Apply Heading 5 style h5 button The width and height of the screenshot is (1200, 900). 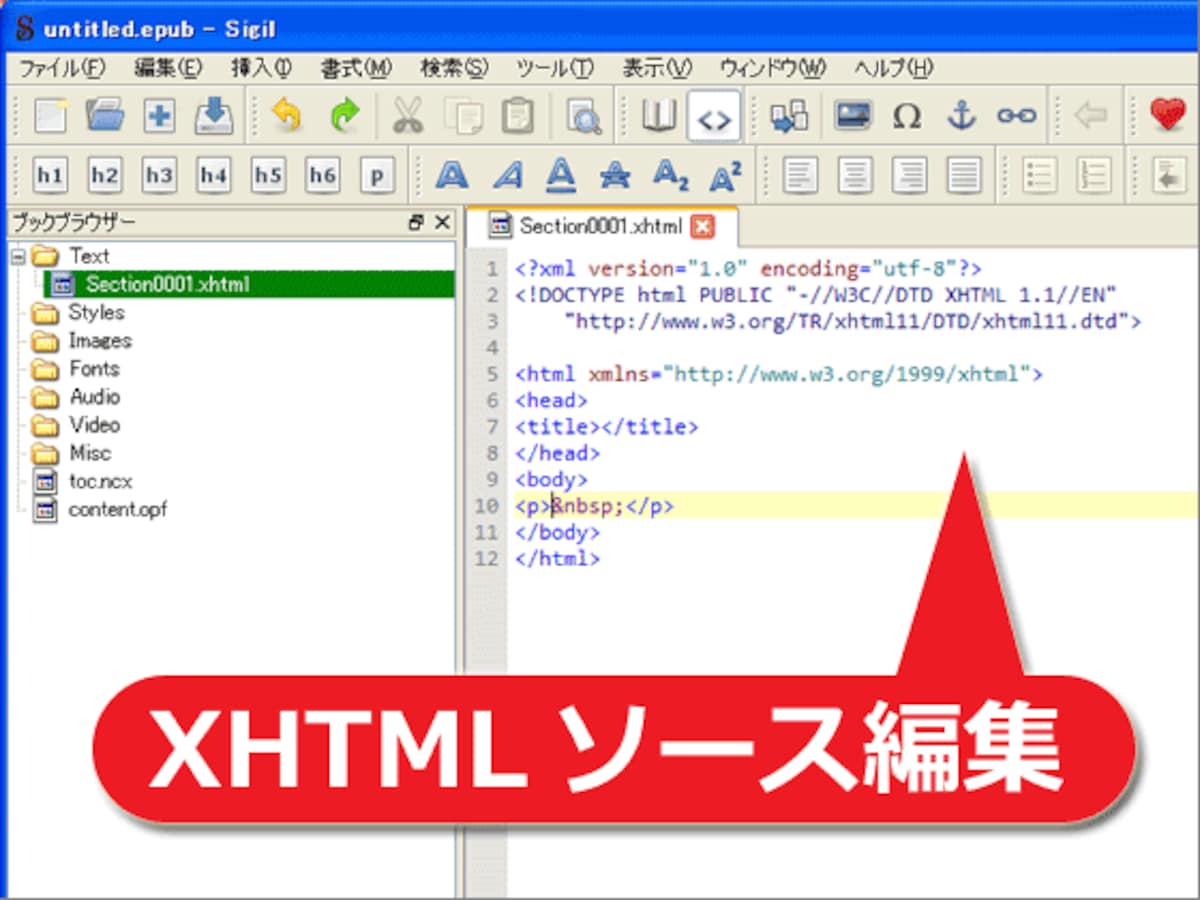pos(268,176)
